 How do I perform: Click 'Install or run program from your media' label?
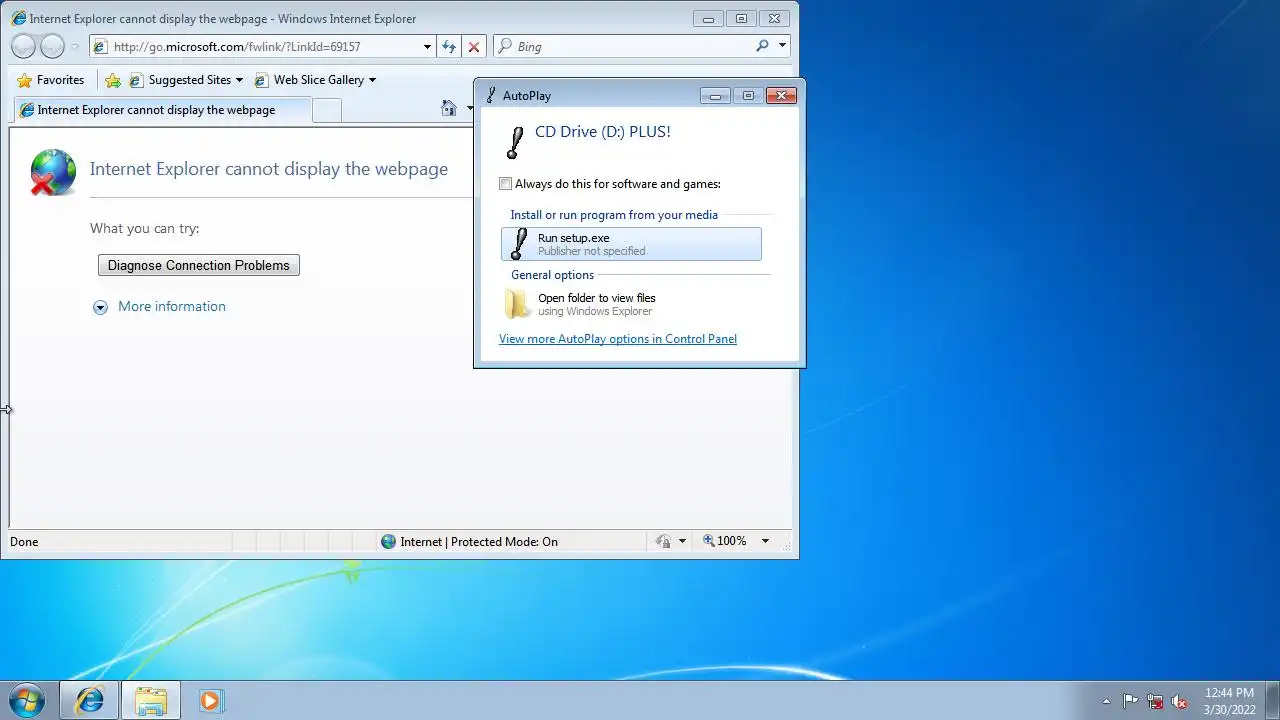point(614,215)
